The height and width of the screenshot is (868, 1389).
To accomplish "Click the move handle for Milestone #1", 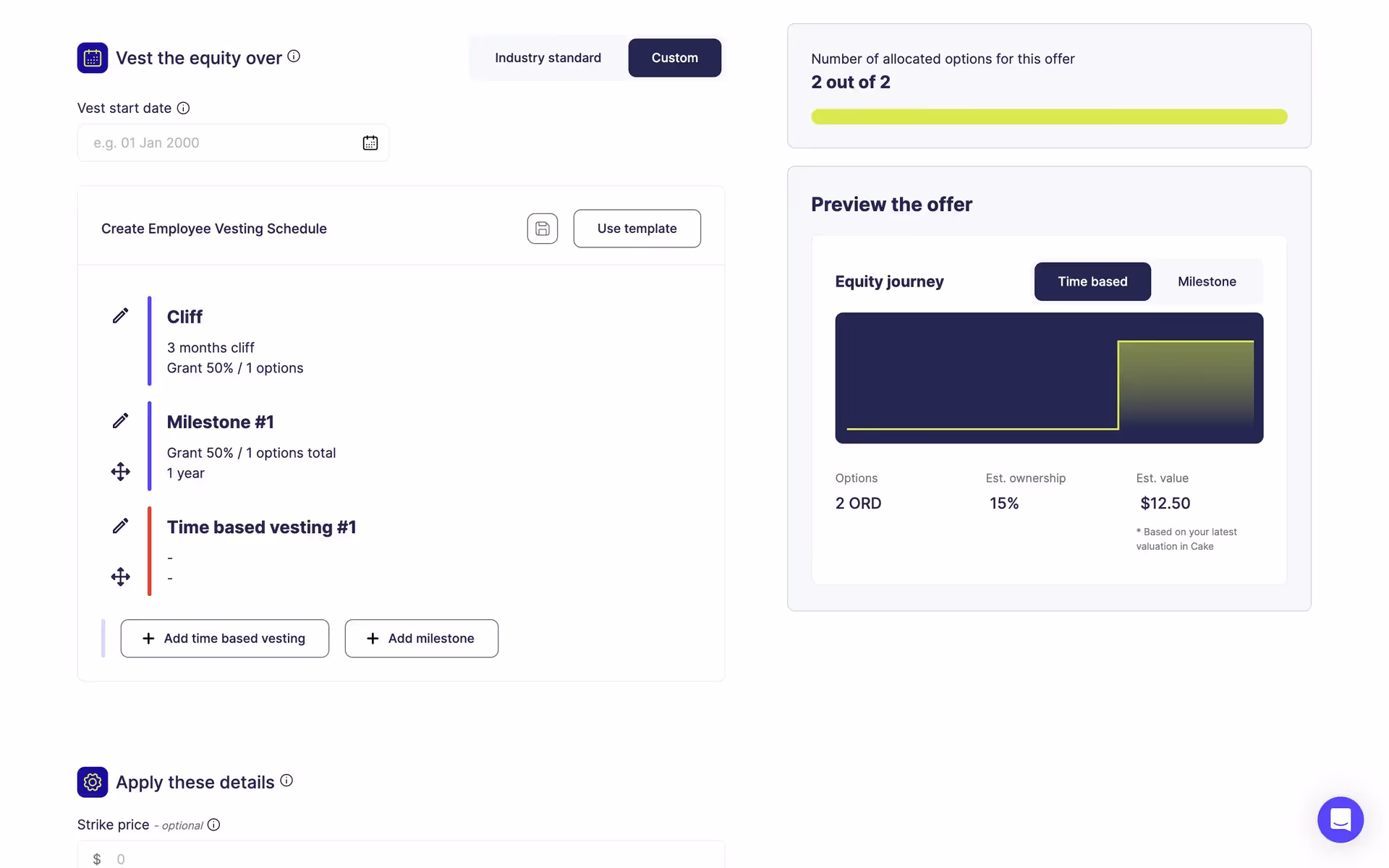I will point(120,472).
